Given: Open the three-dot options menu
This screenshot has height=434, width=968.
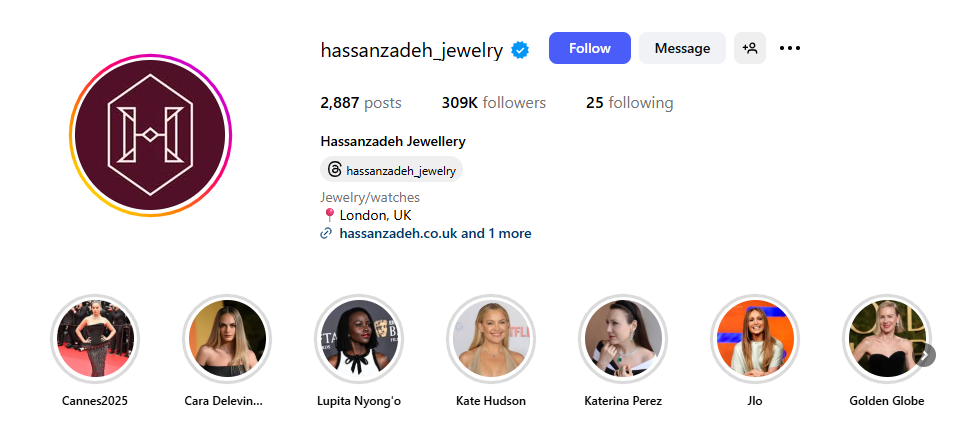Looking at the screenshot, I should pyautogui.click(x=790, y=48).
